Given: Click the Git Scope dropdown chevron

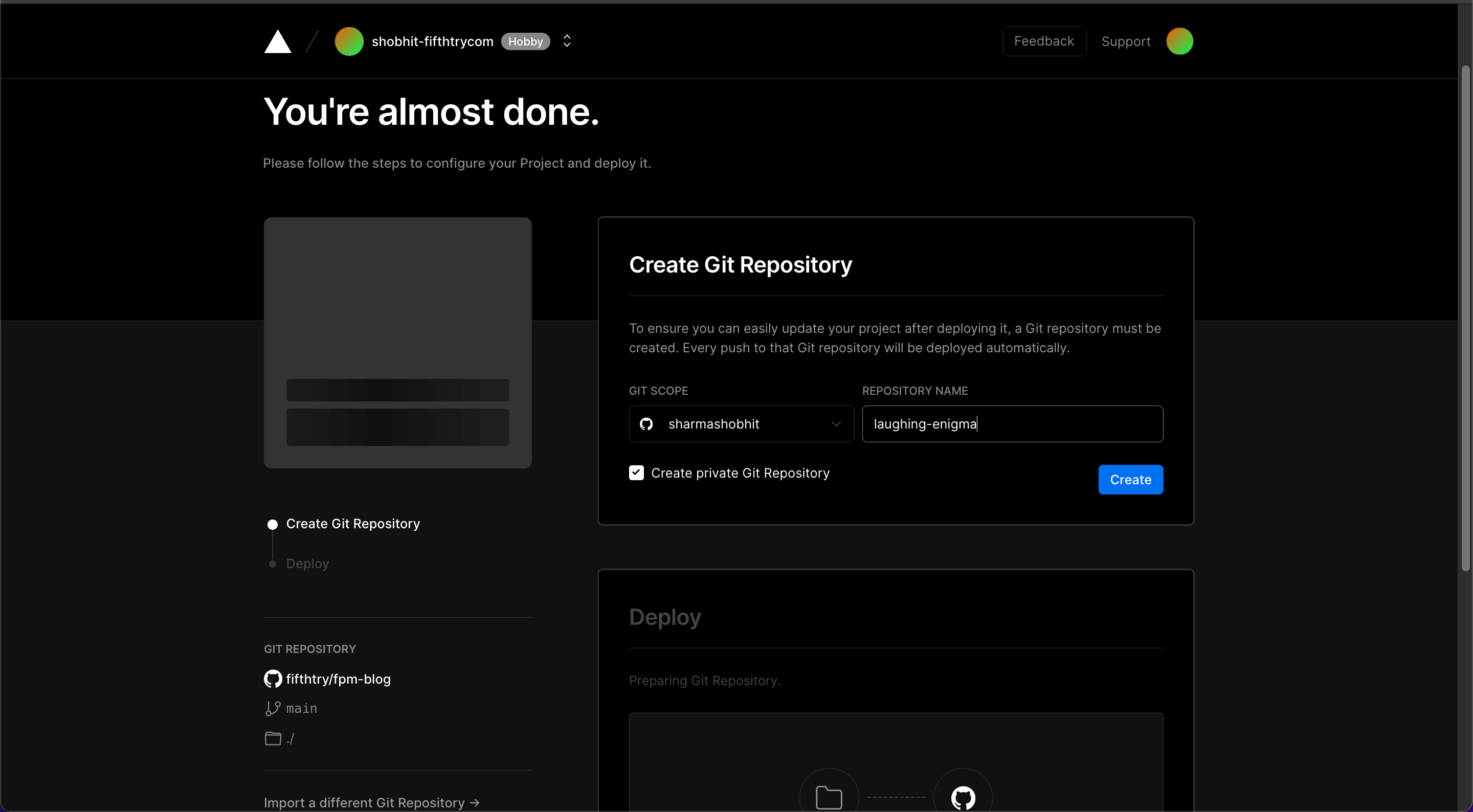Looking at the screenshot, I should (x=836, y=424).
